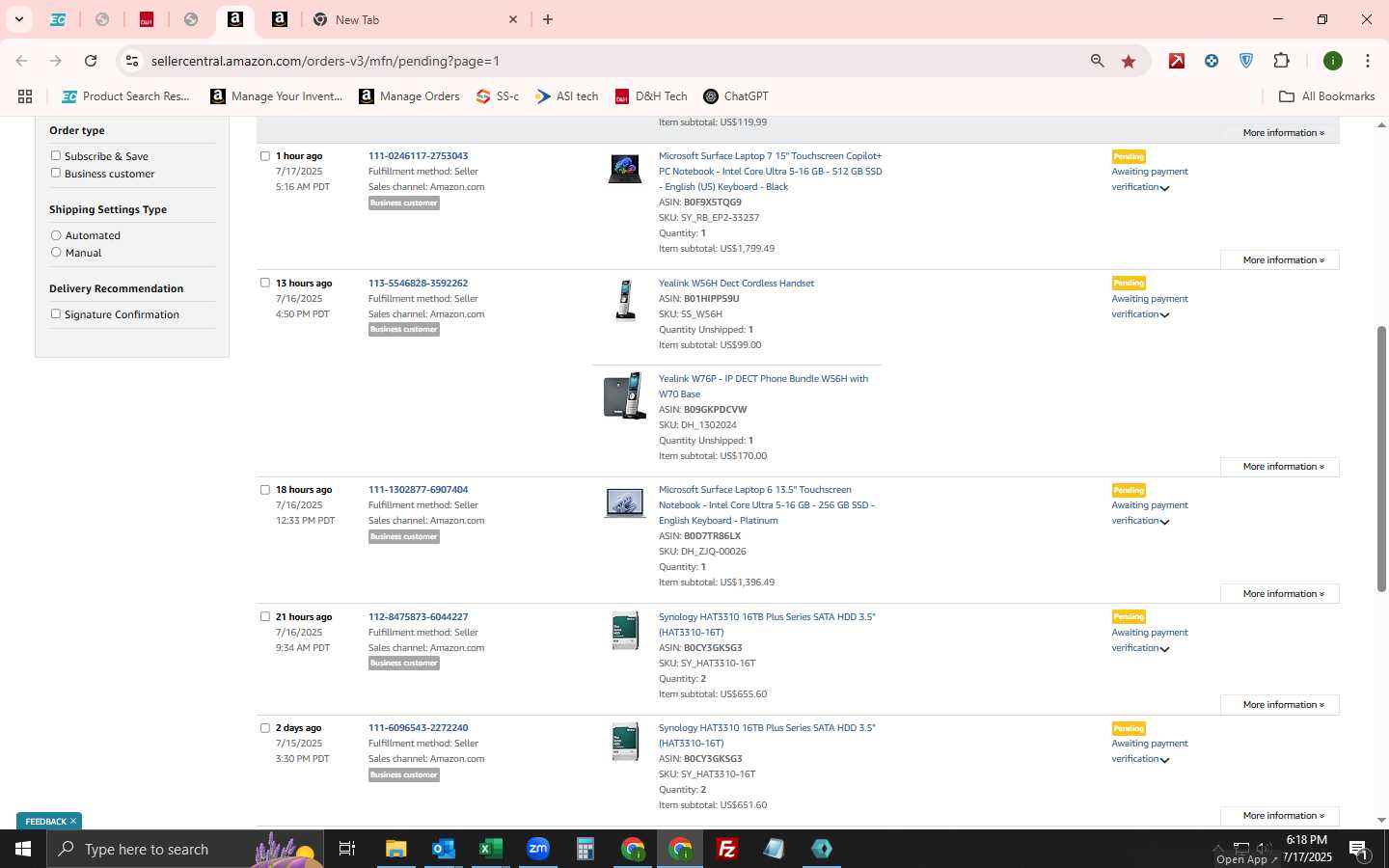Open the D&H Tech bookmark
1389x868 pixels.
651,96
